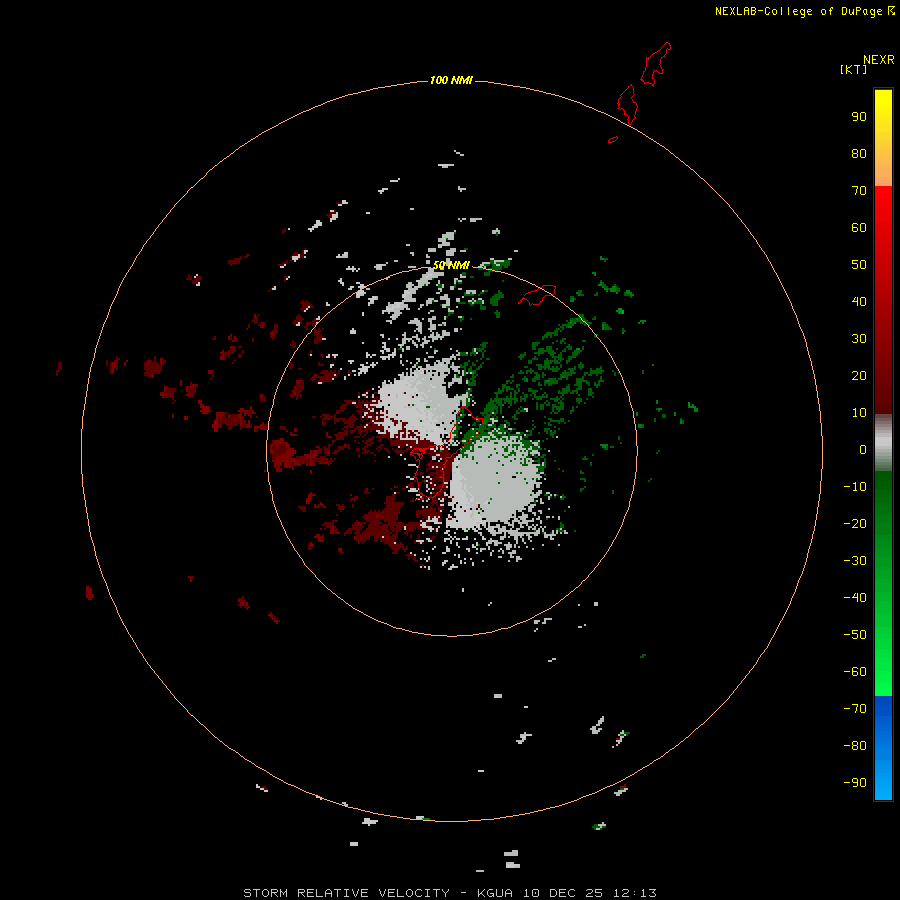Click the -50 value on velocity scale

point(855,635)
